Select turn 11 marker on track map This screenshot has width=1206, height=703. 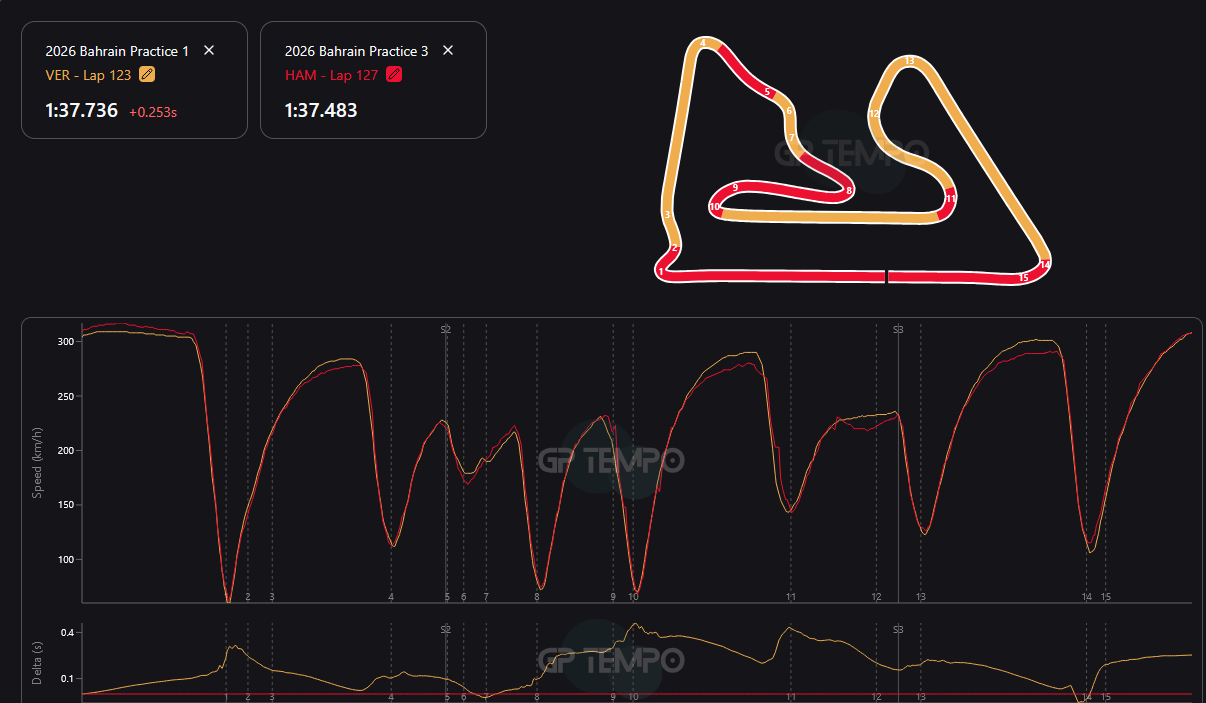950,199
